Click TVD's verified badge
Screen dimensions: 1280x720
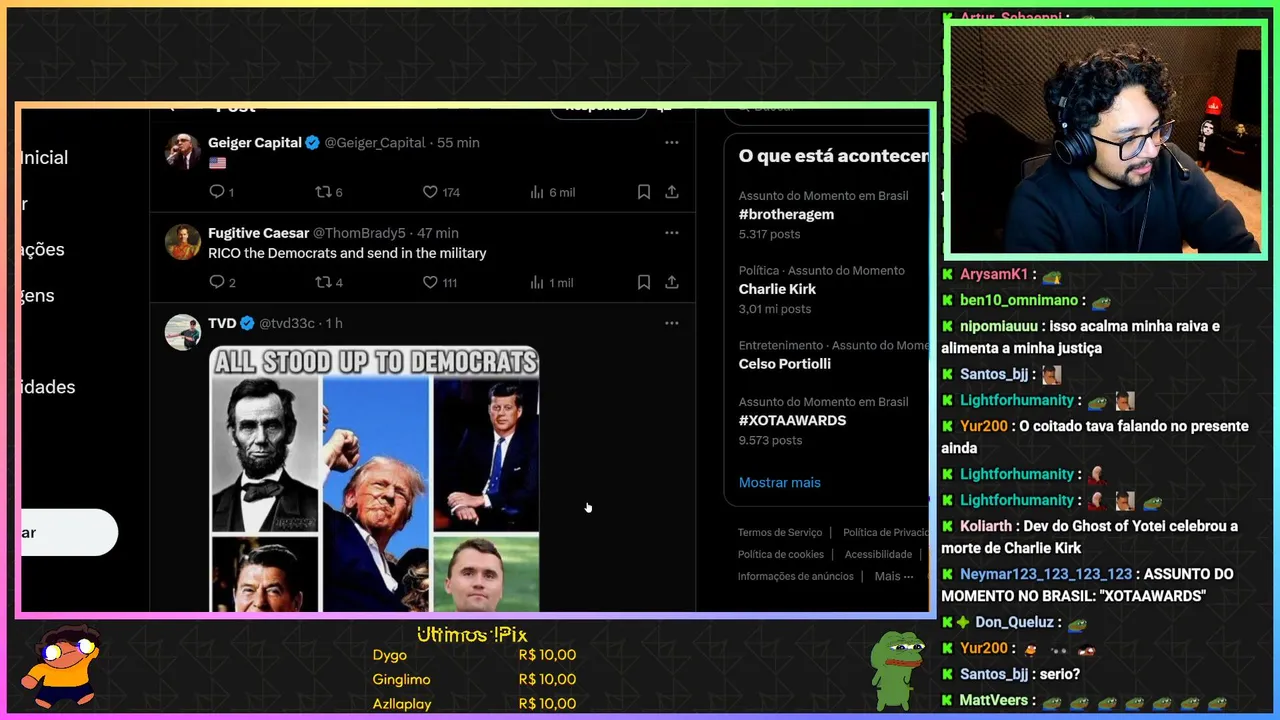pos(247,323)
